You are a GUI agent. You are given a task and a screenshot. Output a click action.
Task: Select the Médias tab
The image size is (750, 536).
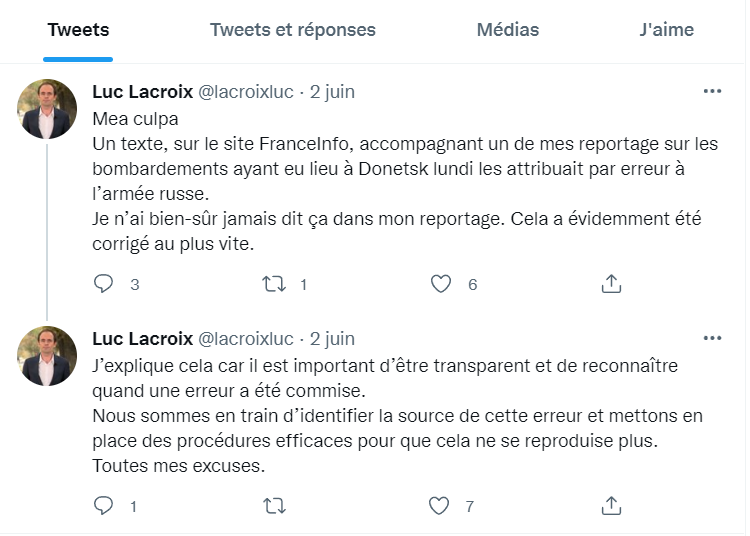pos(507,30)
